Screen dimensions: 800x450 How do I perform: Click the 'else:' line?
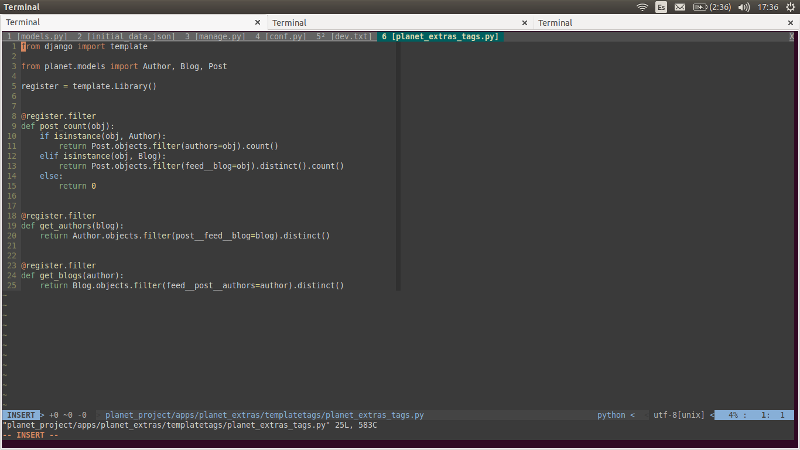tap(51, 176)
